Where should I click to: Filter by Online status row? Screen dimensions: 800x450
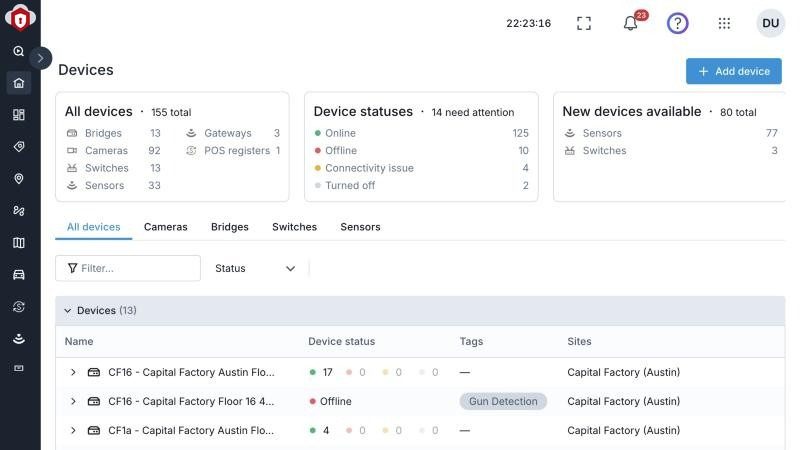coord(421,133)
